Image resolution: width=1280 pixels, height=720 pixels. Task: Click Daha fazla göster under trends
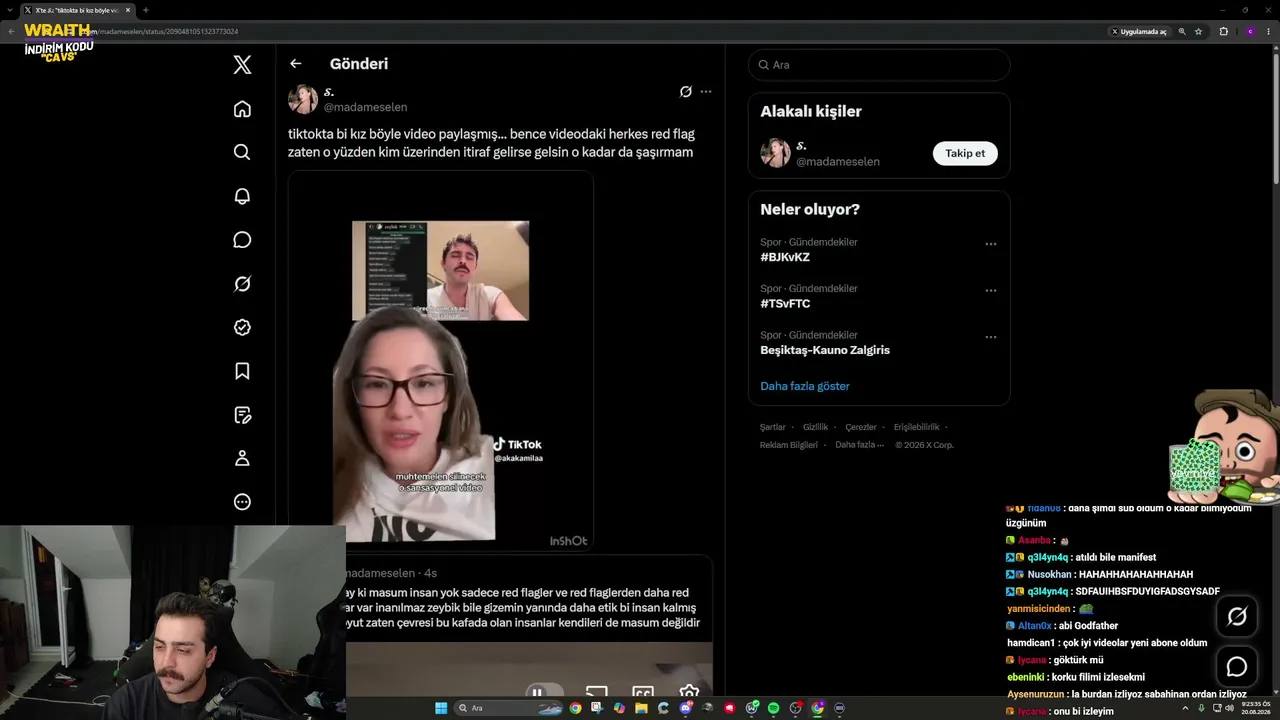[x=805, y=386]
